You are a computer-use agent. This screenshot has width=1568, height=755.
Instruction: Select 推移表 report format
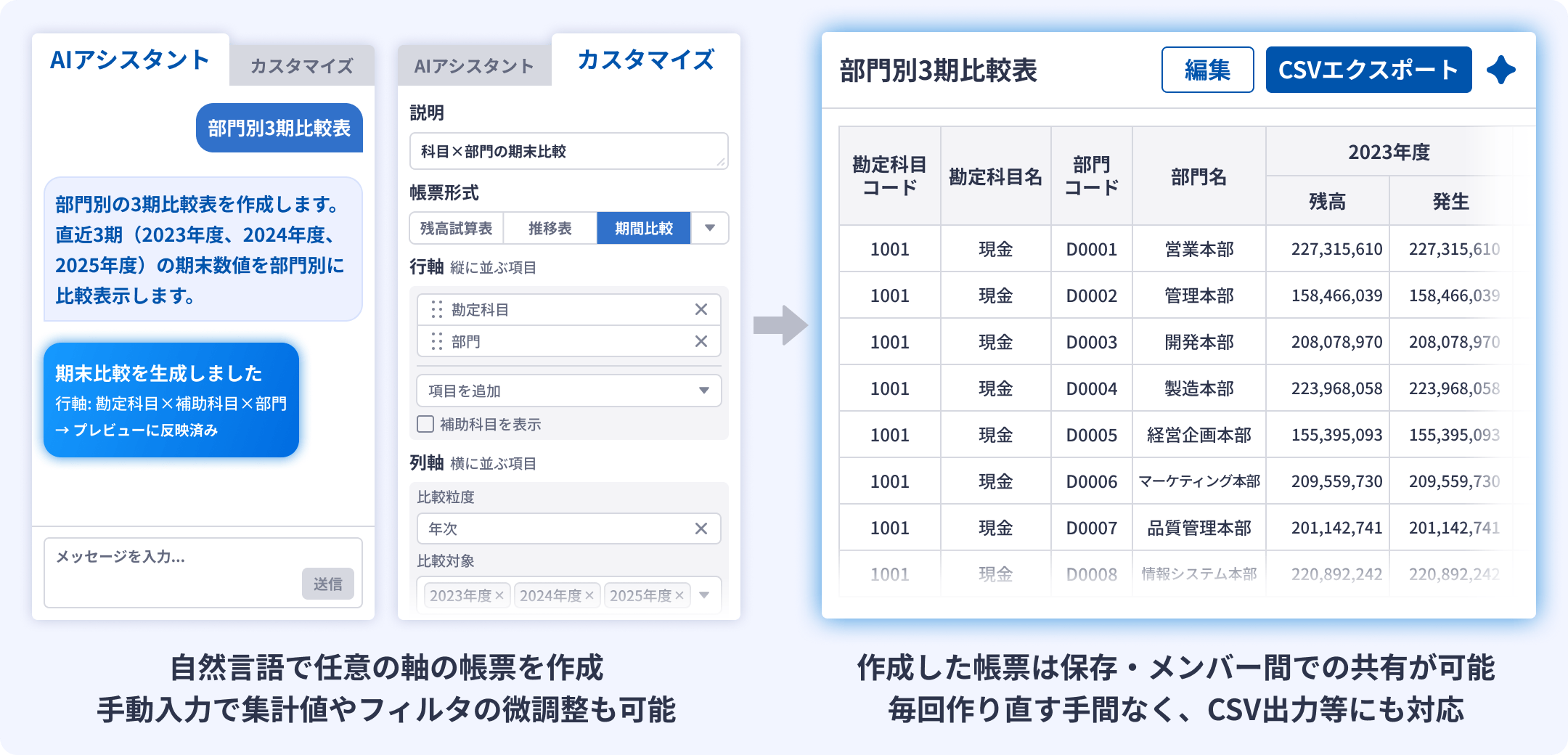click(x=550, y=229)
